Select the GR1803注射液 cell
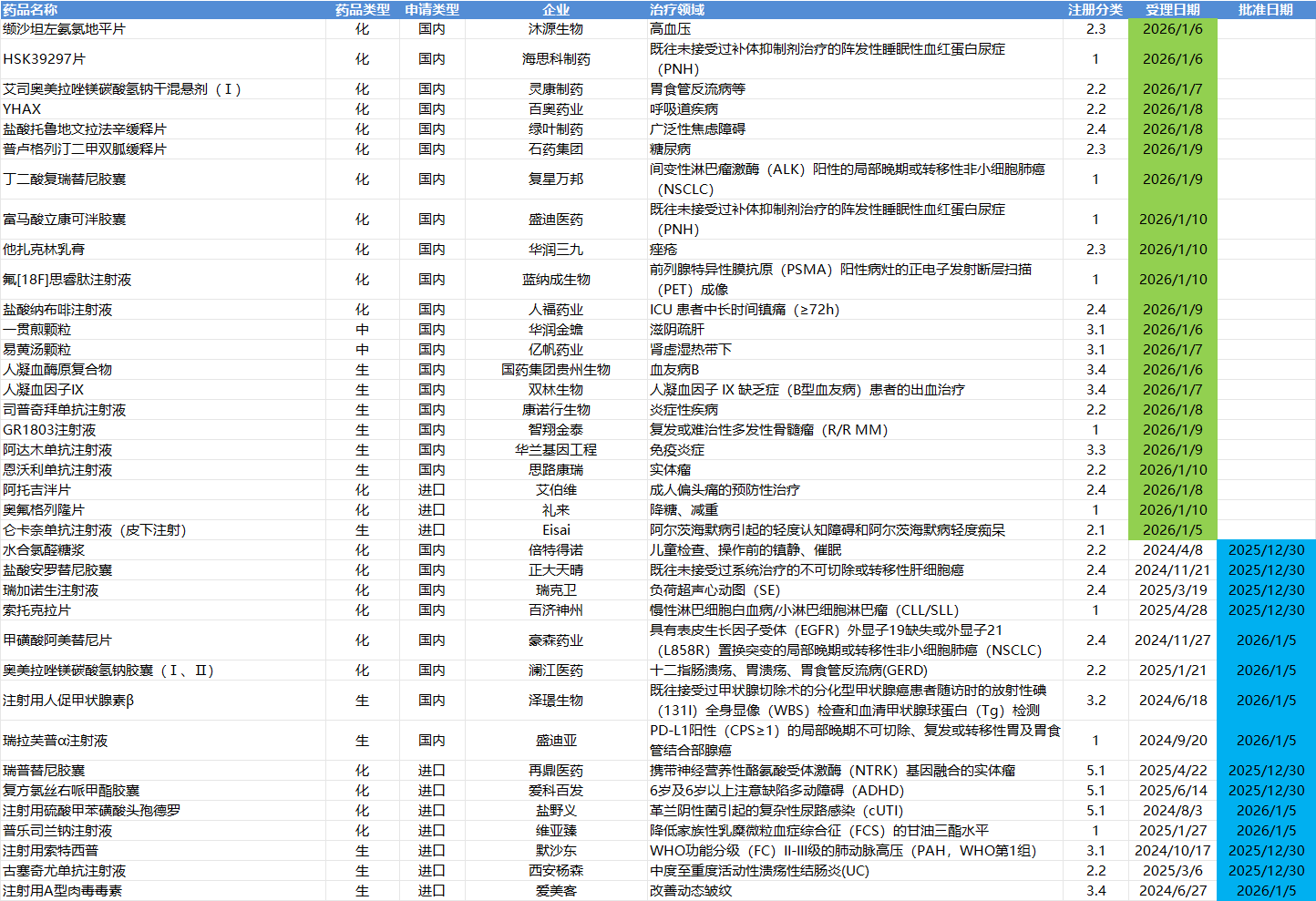 [x=49, y=430]
